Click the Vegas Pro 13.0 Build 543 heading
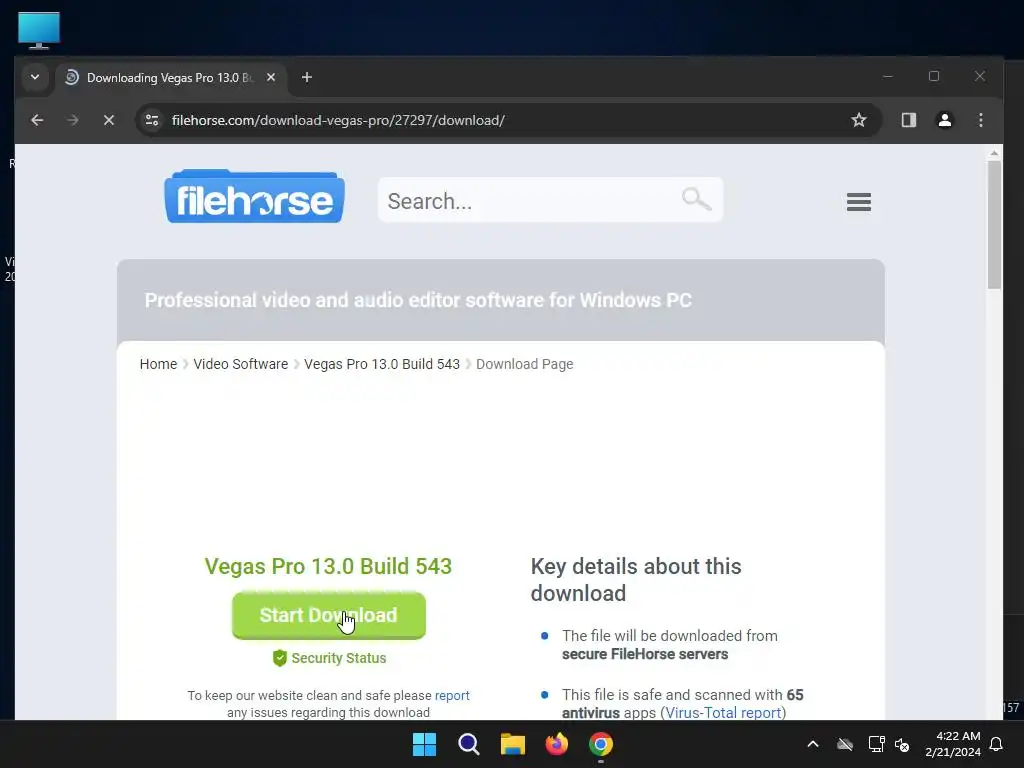 tap(328, 566)
